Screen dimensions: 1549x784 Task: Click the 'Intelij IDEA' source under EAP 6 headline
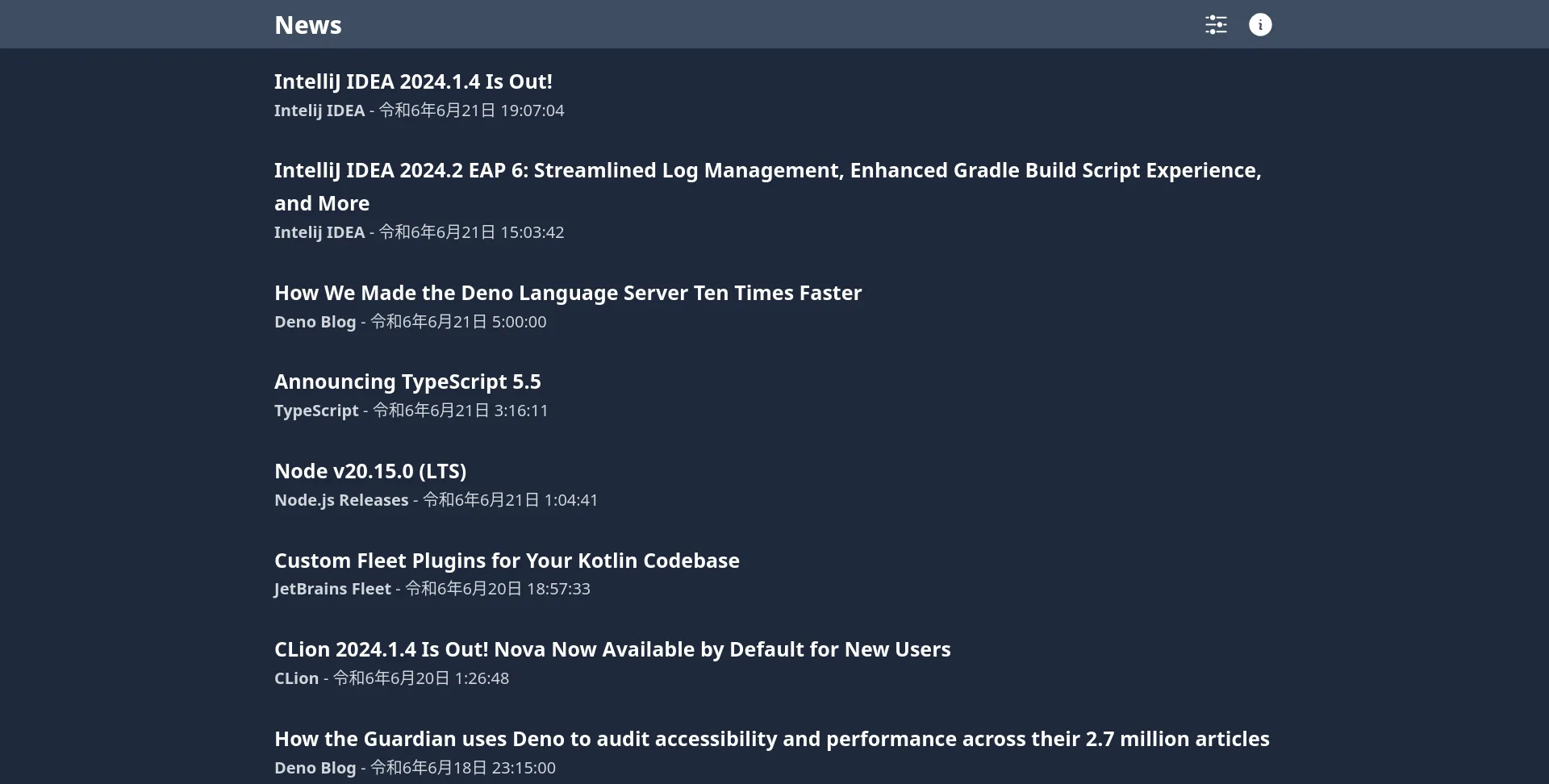click(x=319, y=232)
